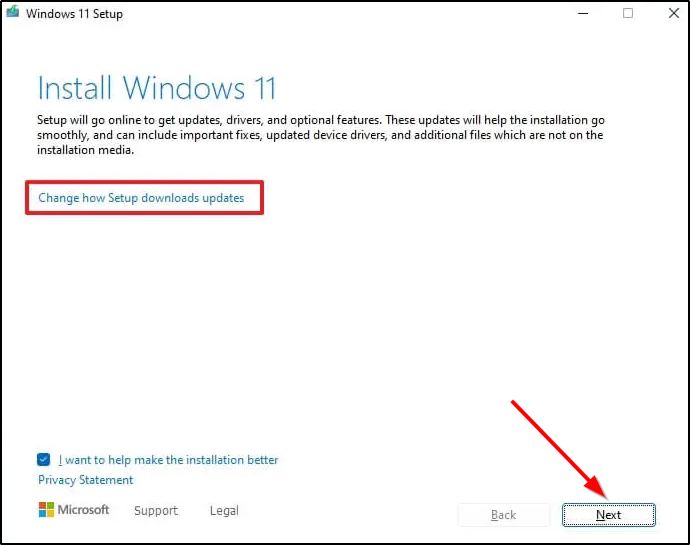The image size is (690, 545).
Task: Minimize the Windows 11 Setup window
Action: [583, 13]
